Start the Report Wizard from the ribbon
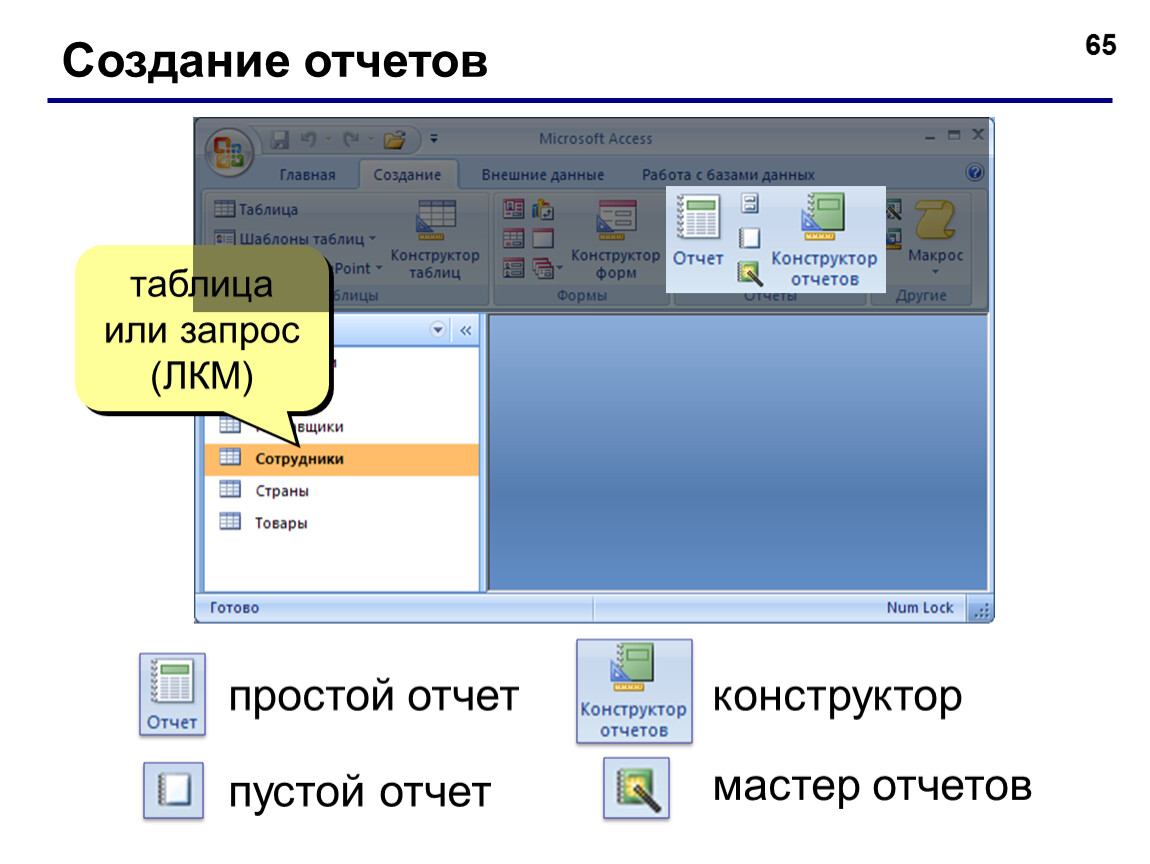Screen dimensions: 1150x864 point(750,273)
